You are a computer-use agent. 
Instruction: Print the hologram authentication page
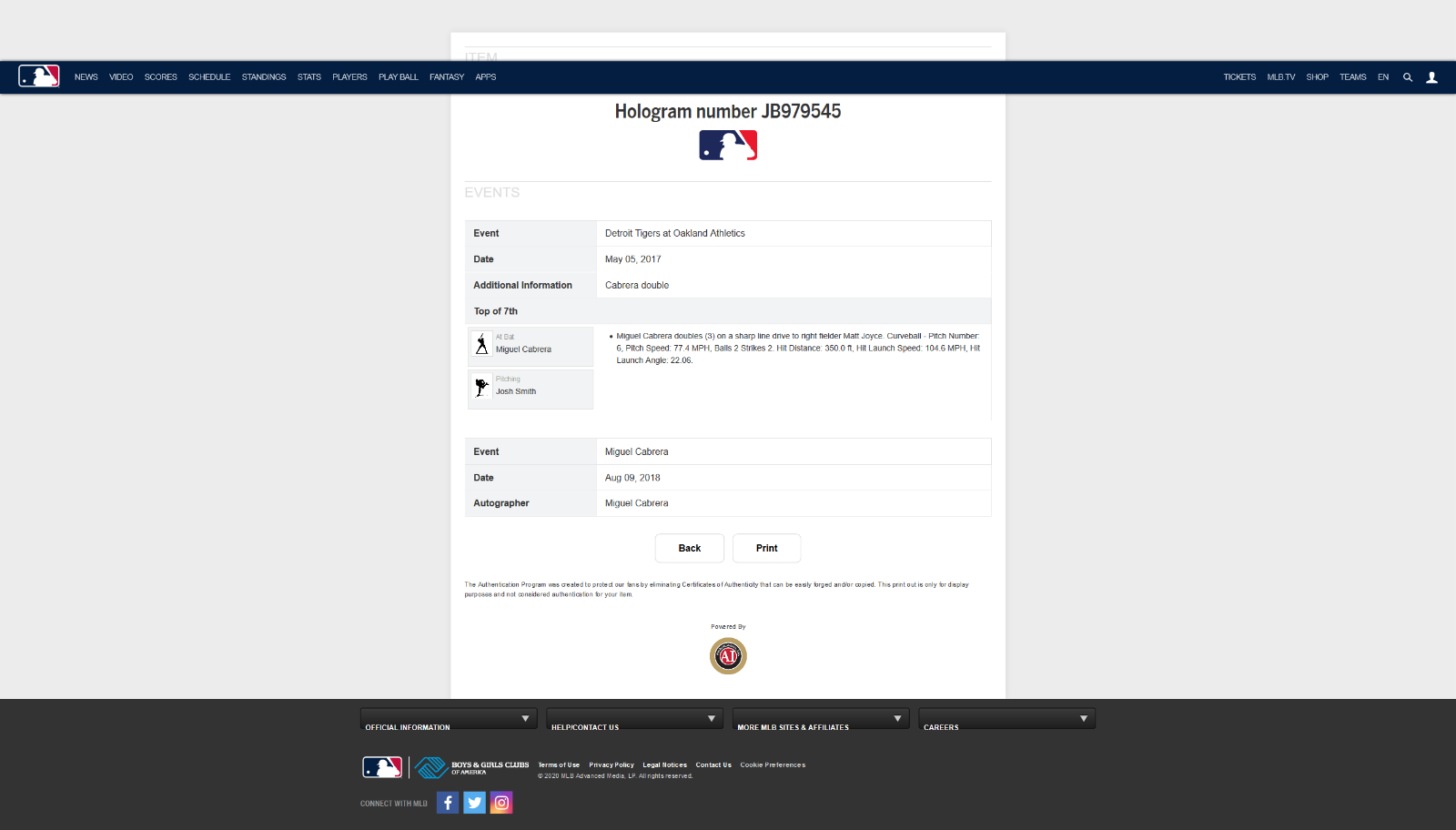coord(766,548)
